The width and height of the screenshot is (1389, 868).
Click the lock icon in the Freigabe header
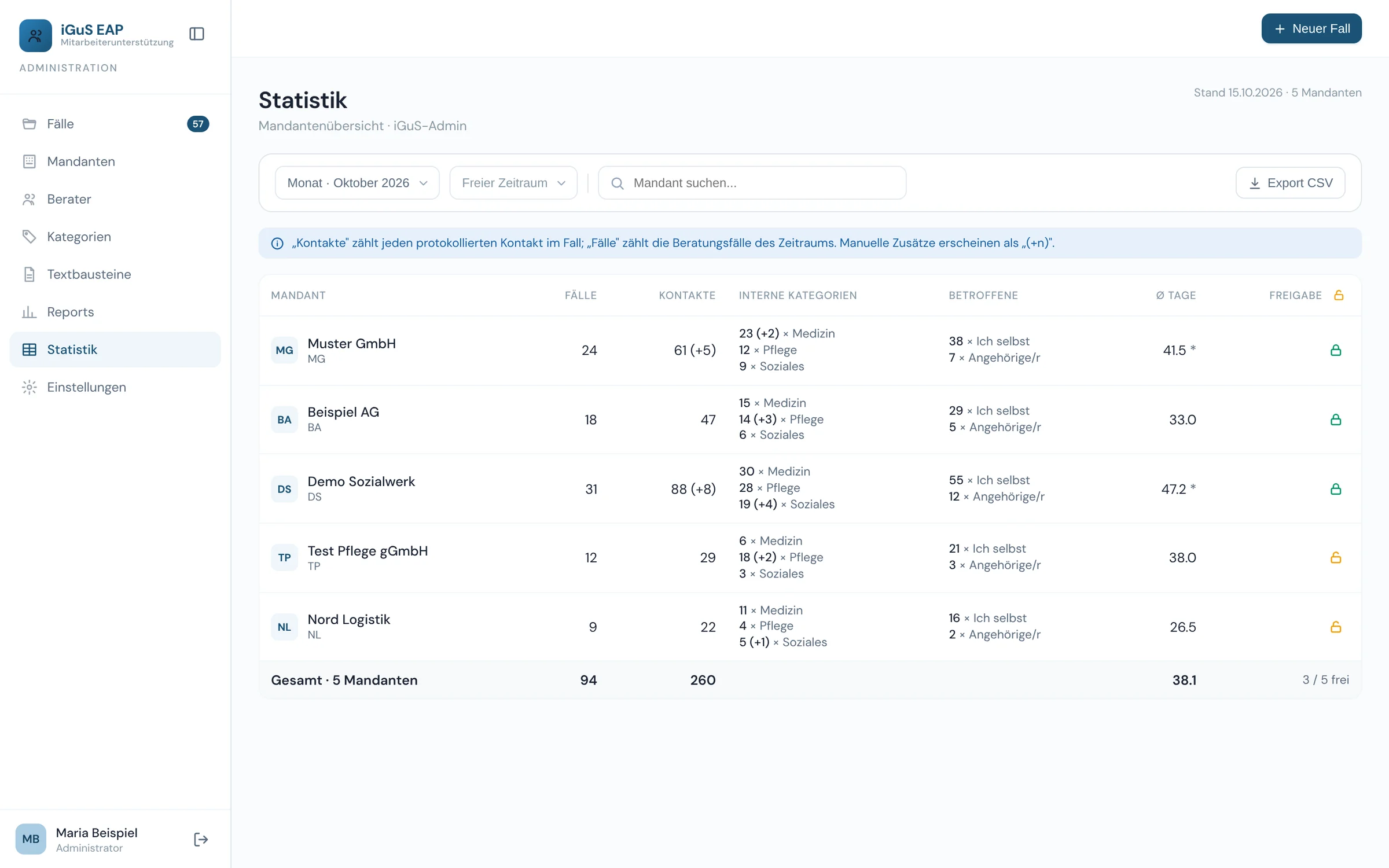point(1339,295)
